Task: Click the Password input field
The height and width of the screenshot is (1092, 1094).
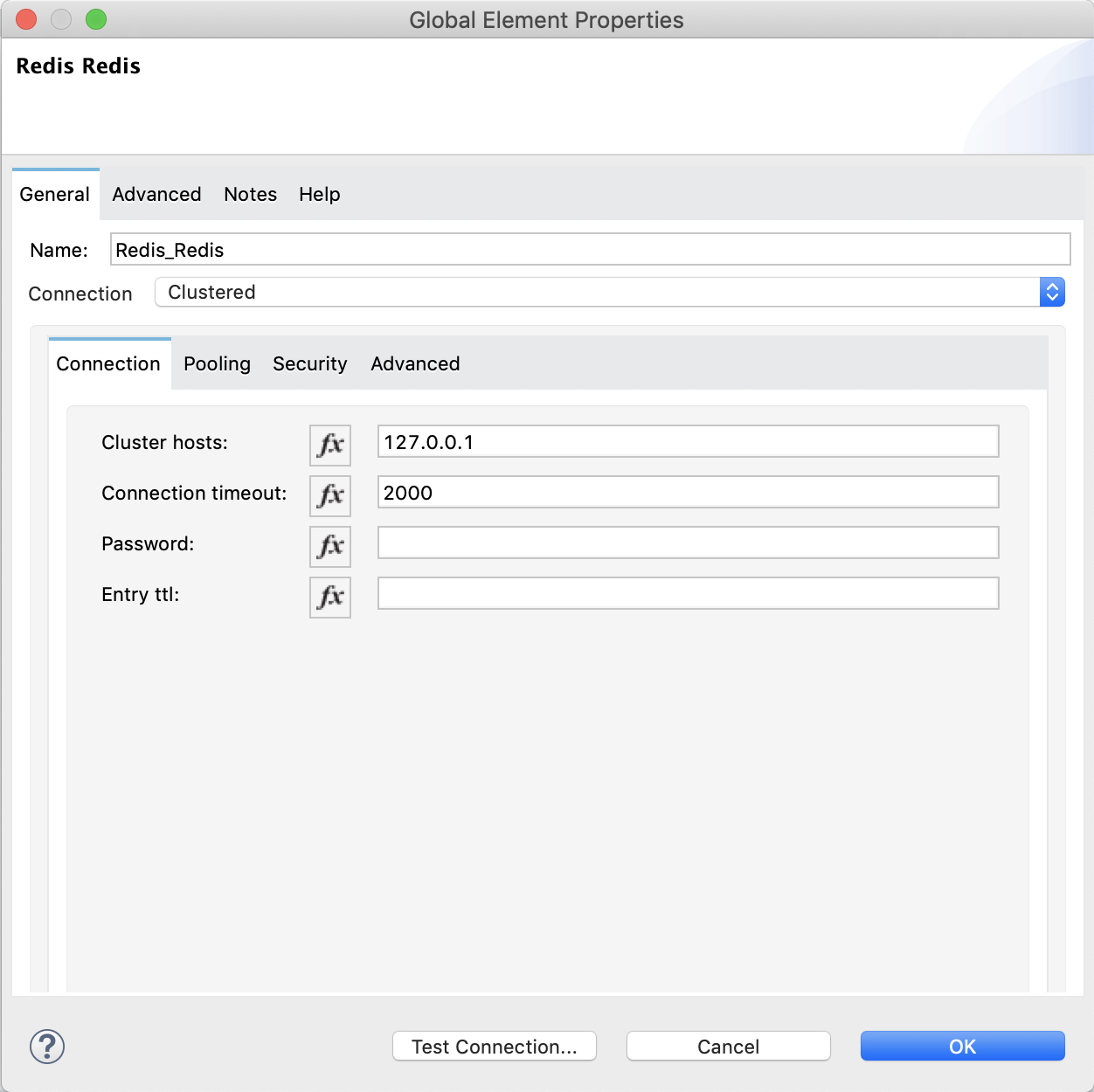Action: 688,543
